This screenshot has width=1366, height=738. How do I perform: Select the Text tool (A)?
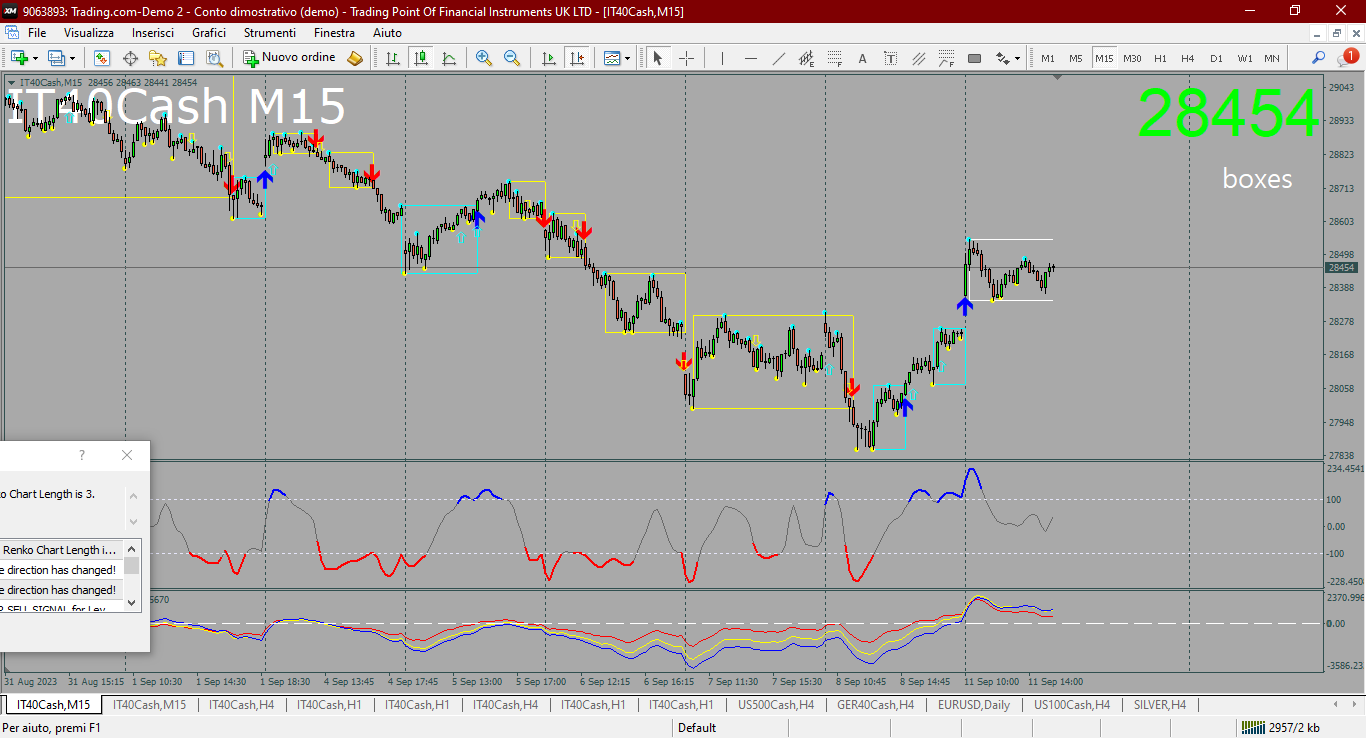click(862, 58)
